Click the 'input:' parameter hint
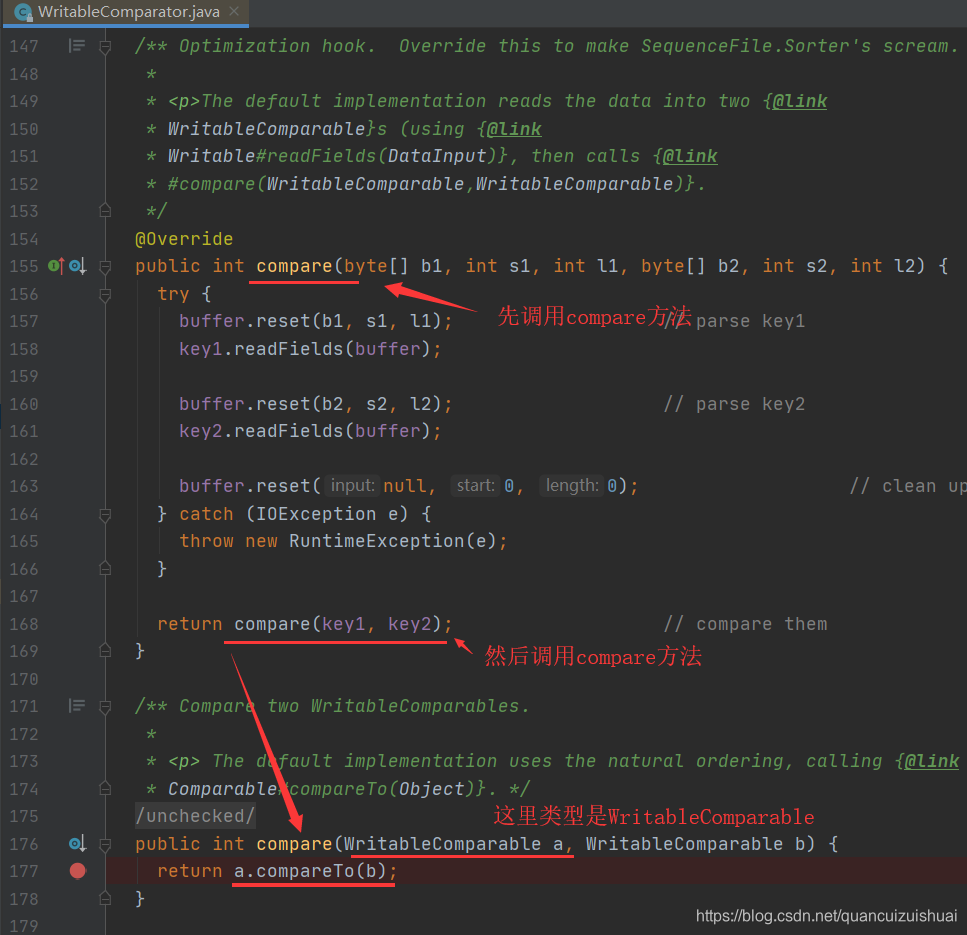The image size is (967, 935). point(352,485)
